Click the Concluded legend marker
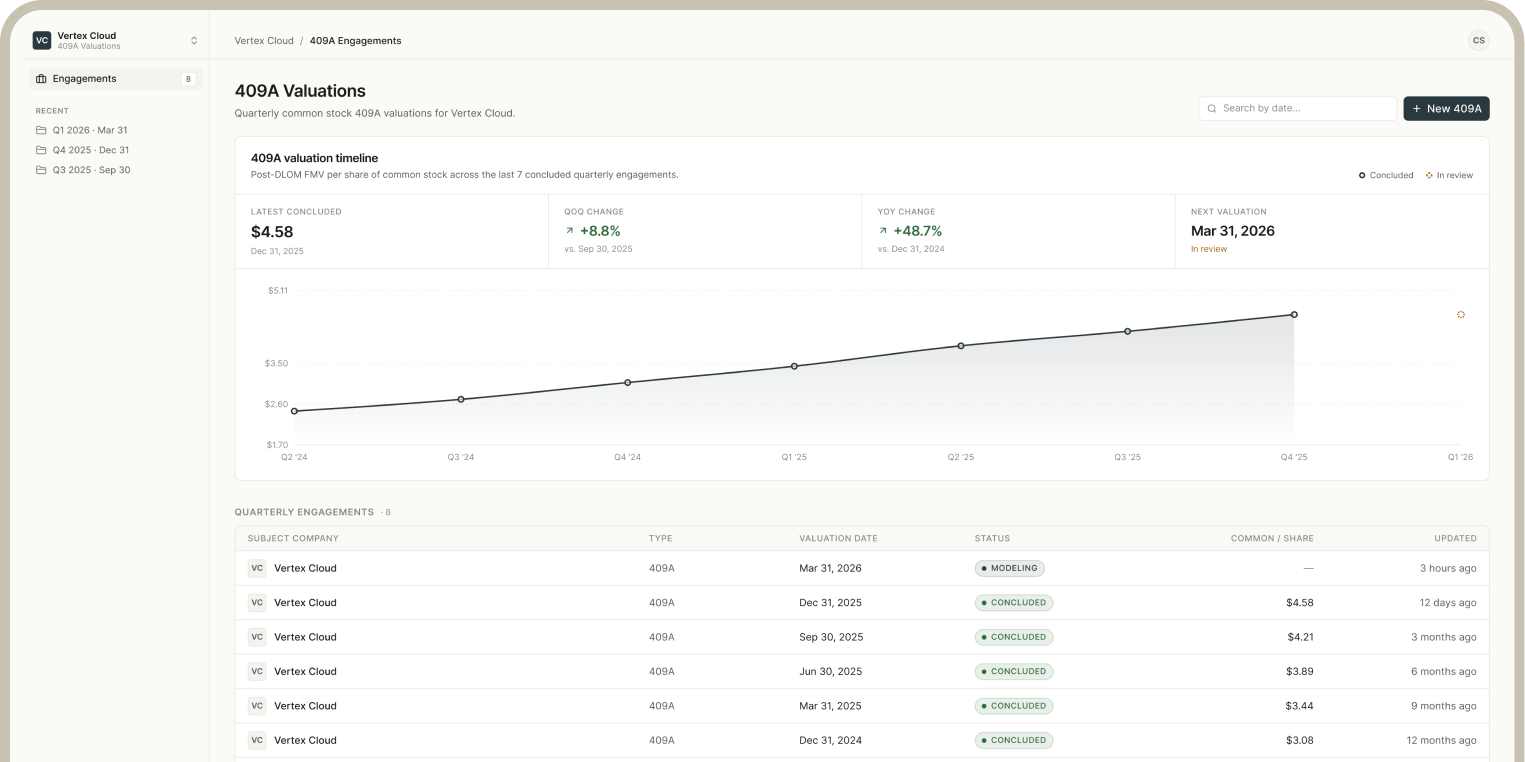 coord(1362,175)
